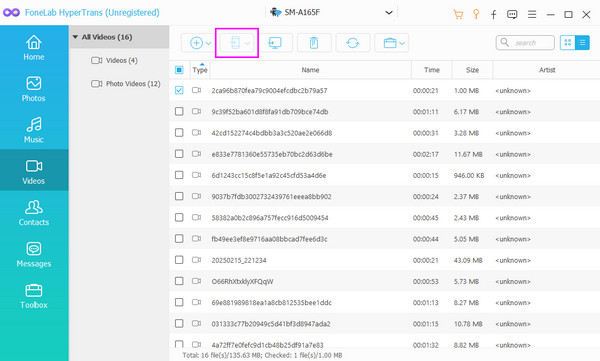
Task: Open the Home section in sidebar
Action: click(x=34, y=48)
